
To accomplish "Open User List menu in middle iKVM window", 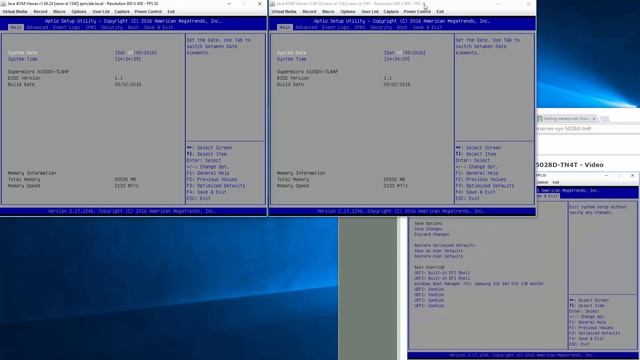I will [370, 11].
